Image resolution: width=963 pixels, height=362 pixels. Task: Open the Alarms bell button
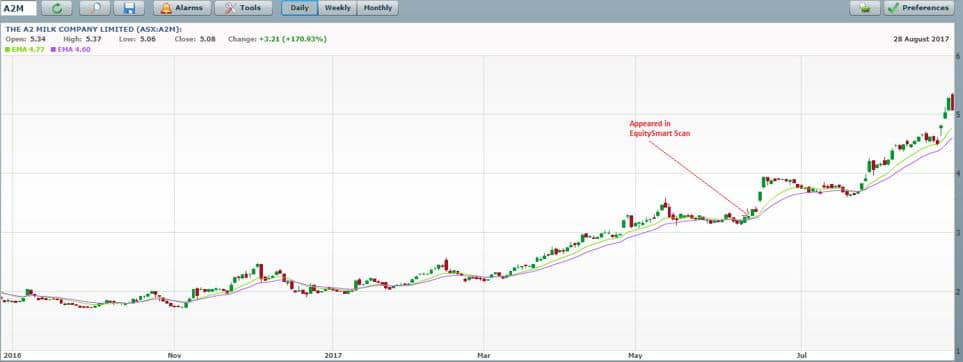pos(182,8)
